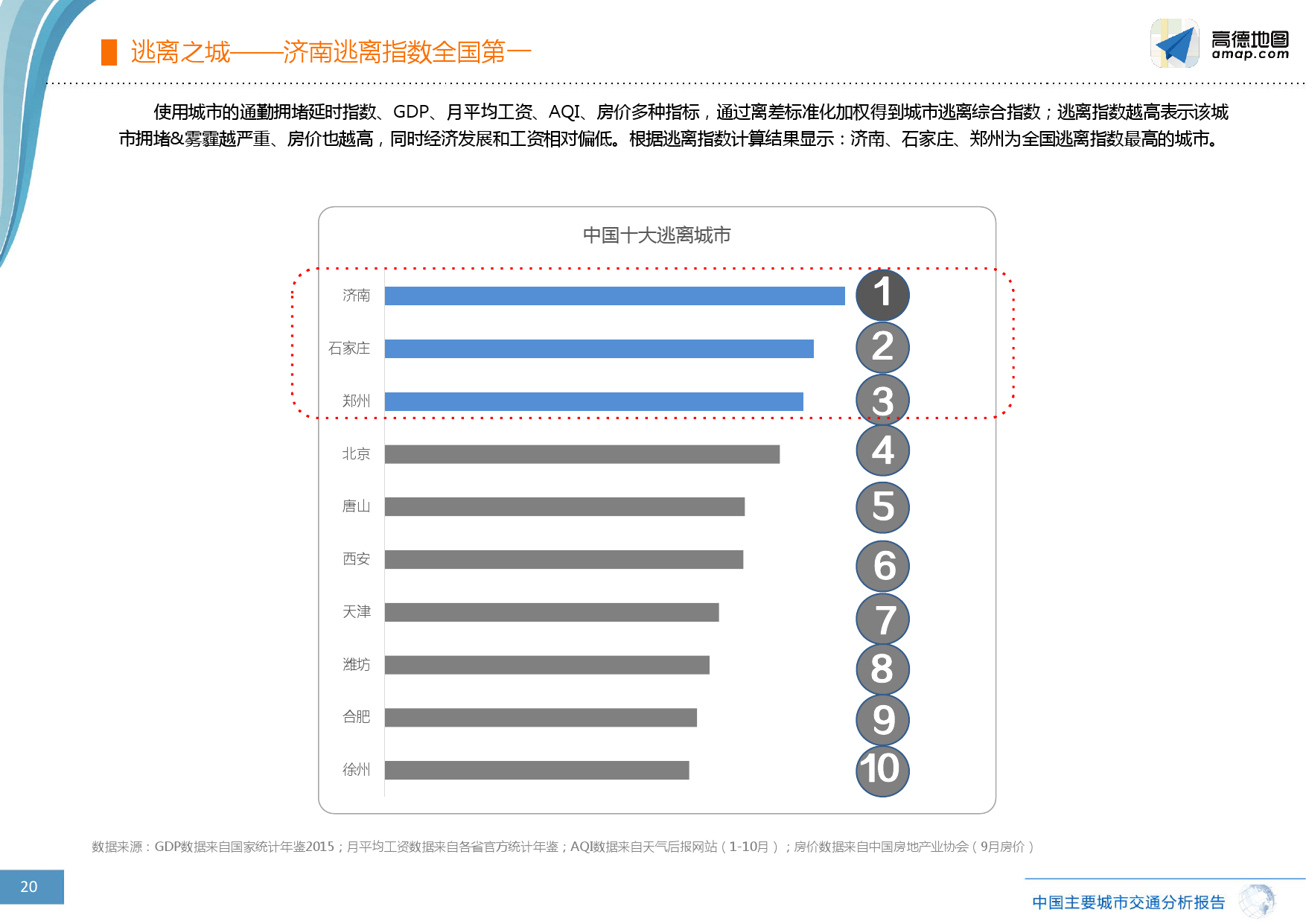Click the chart title 中国十大逃离城市
Image resolution: width=1306 pixels, height=924 pixels.
pyautogui.click(x=657, y=235)
